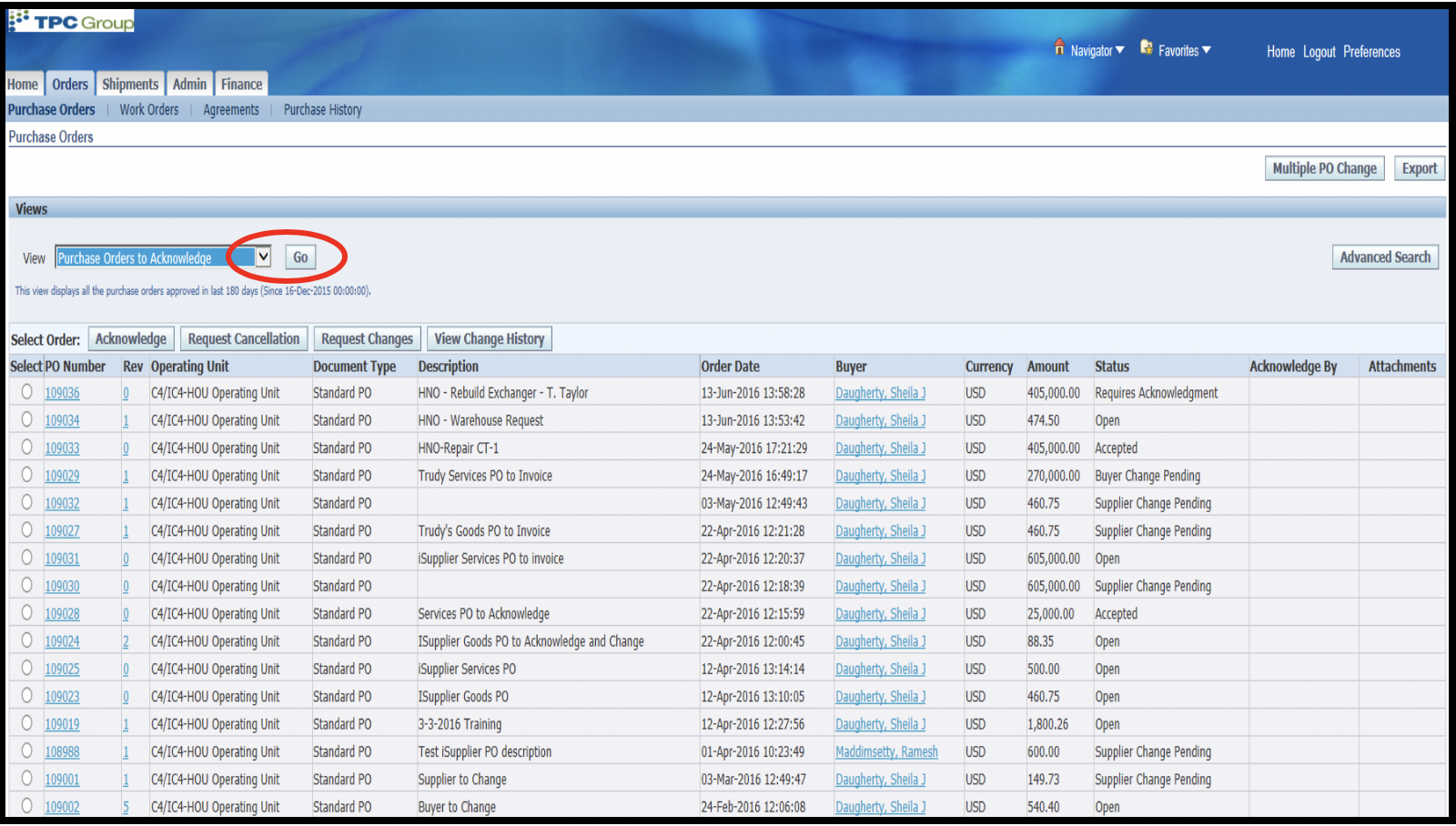Screen dimensions: 1456x826
Task: Select radio button for PO 109027
Action: [26, 529]
